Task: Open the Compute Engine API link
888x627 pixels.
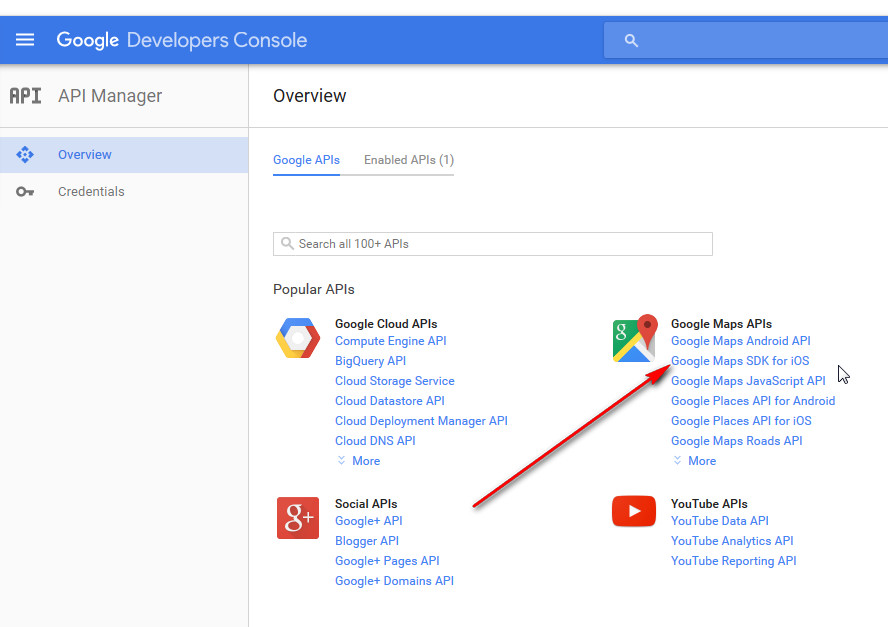Action: click(391, 341)
